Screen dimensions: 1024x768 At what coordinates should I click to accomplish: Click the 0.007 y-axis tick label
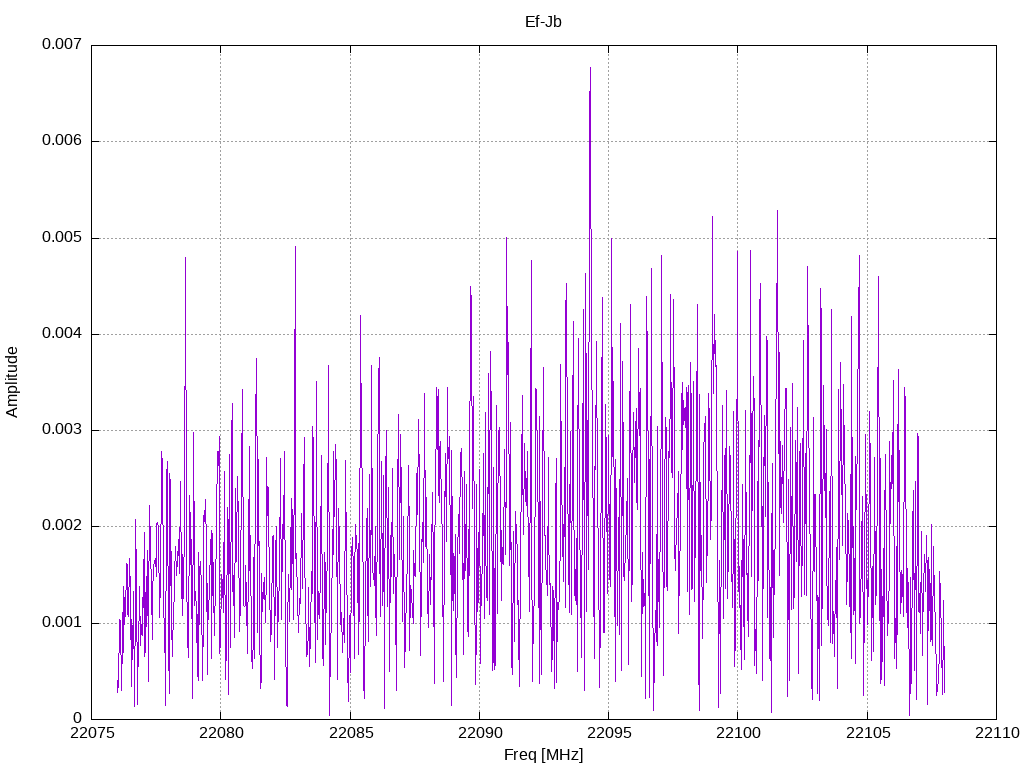(62, 44)
